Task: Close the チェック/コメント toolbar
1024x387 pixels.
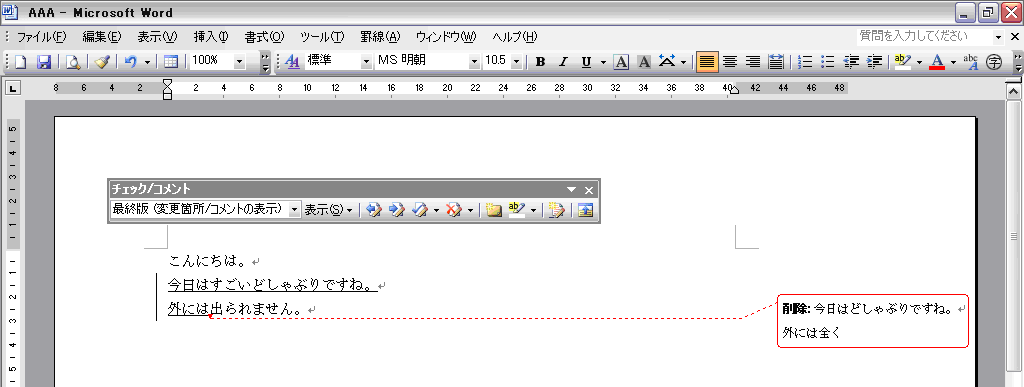Action: [588, 190]
